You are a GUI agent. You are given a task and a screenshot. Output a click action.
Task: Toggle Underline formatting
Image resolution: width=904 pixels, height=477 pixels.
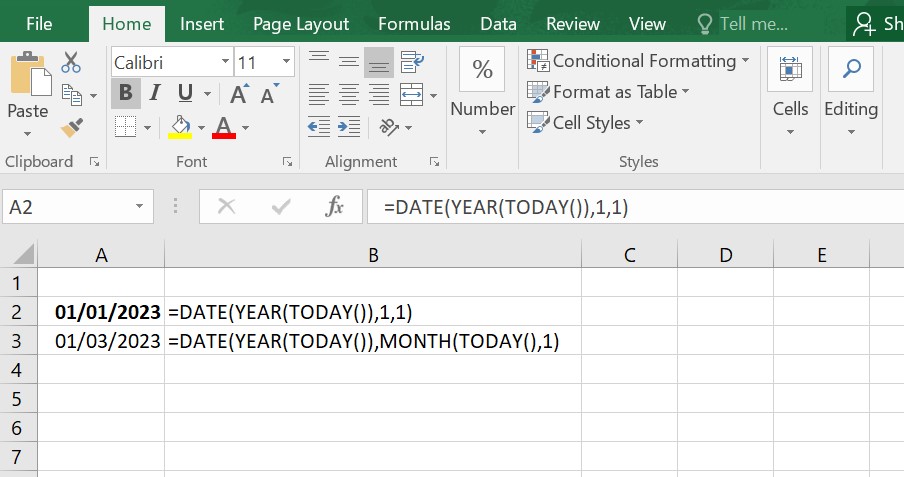pos(185,93)
